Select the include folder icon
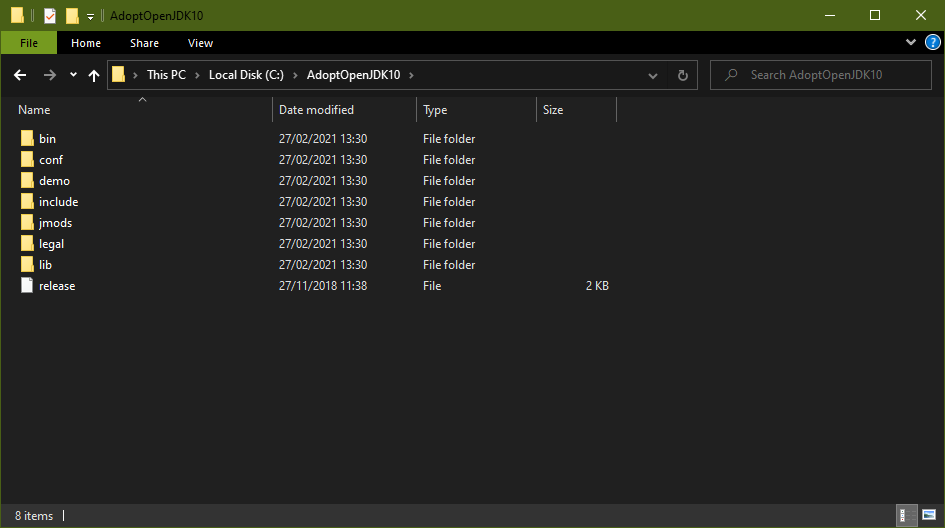945x528 pixels. 27,201
